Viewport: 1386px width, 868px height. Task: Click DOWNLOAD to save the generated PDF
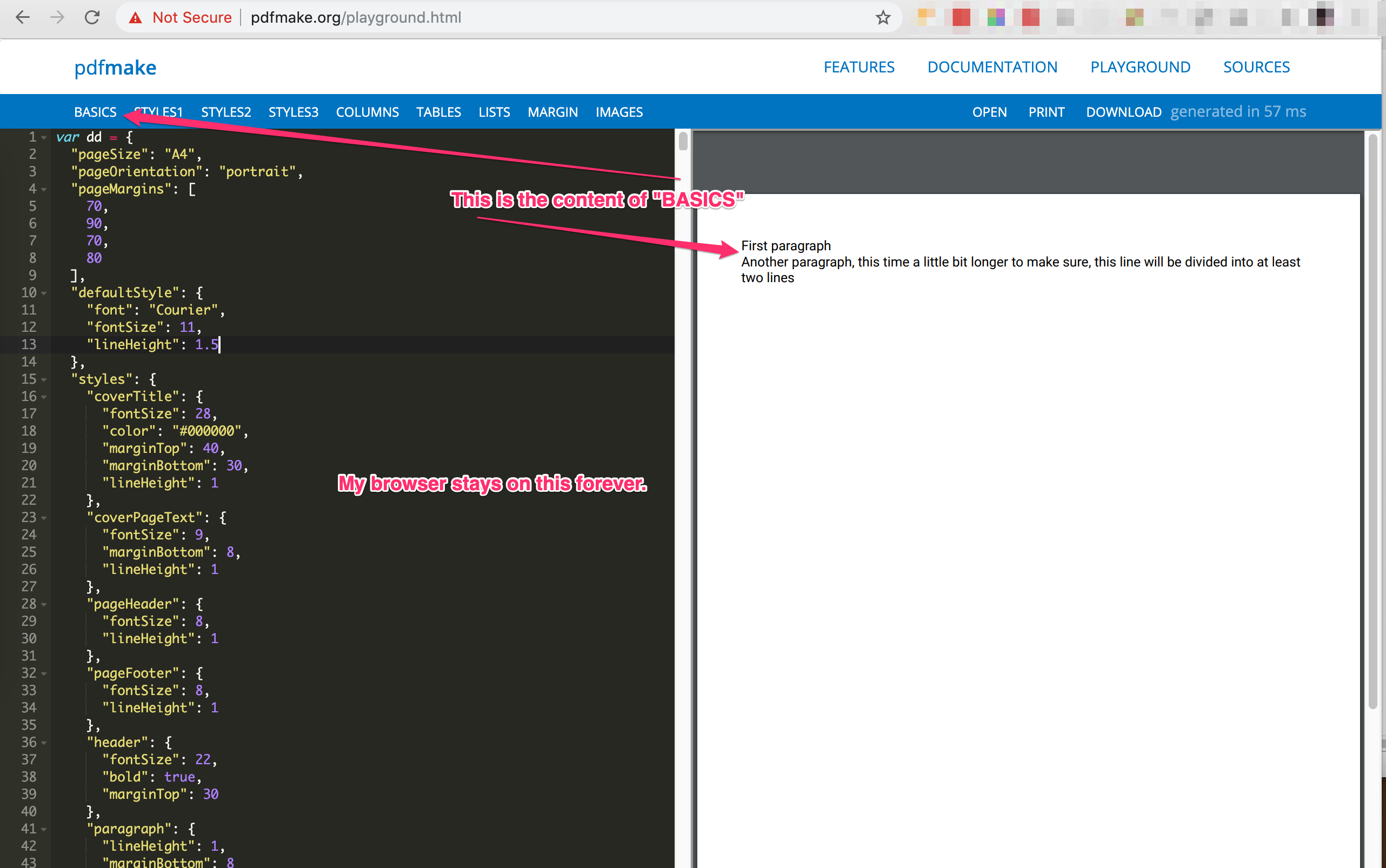pos(1123,112)
